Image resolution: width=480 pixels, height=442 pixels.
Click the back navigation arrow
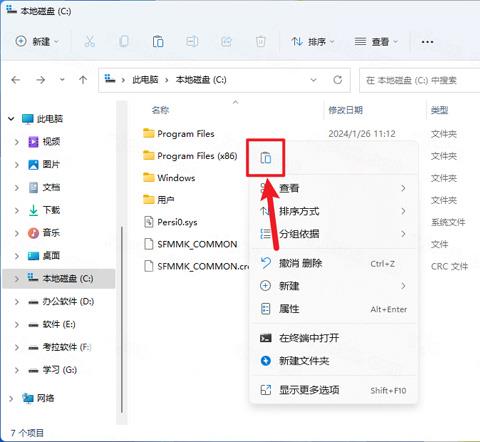pyautogui.click(x=16, y=80)
